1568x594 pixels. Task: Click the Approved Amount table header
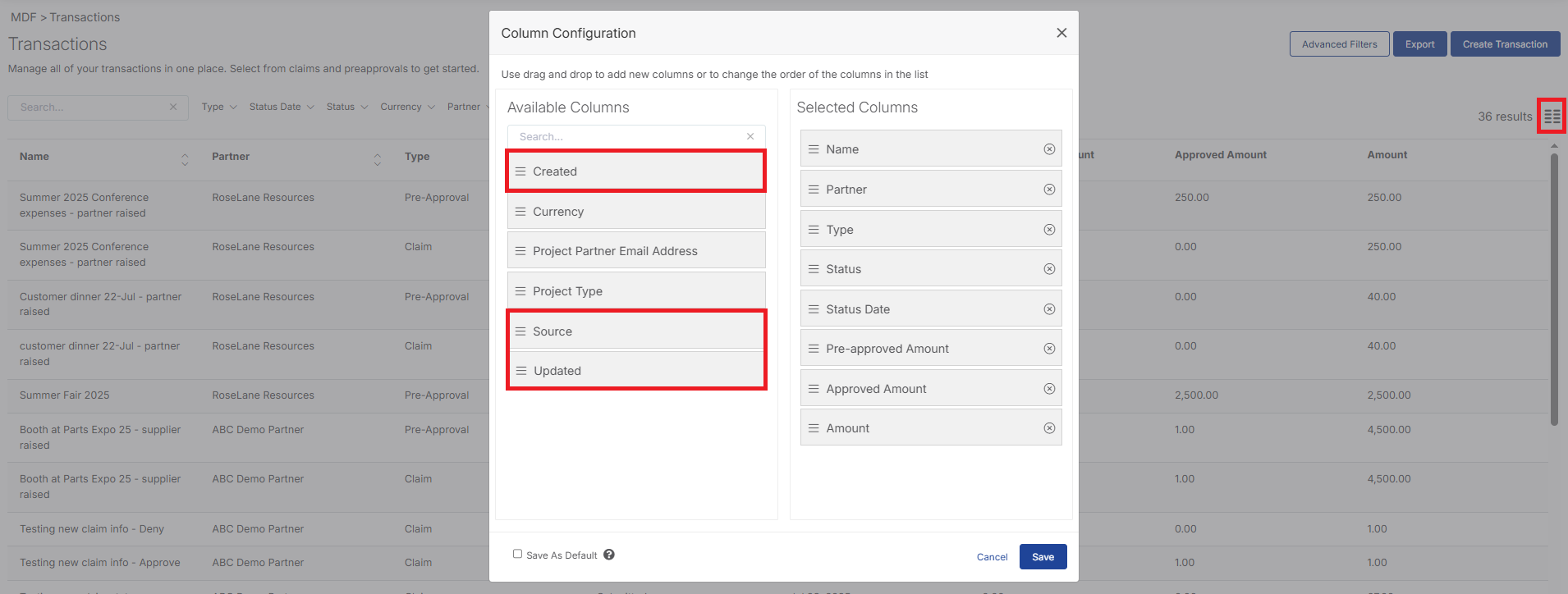pos(1221,155)
